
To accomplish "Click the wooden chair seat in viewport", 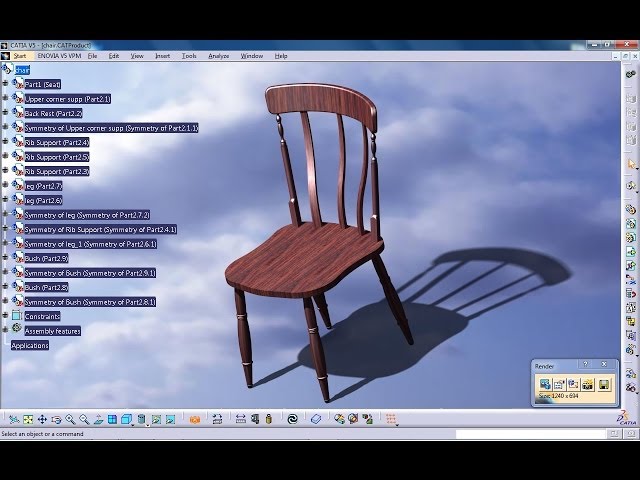I will [302, 259].
